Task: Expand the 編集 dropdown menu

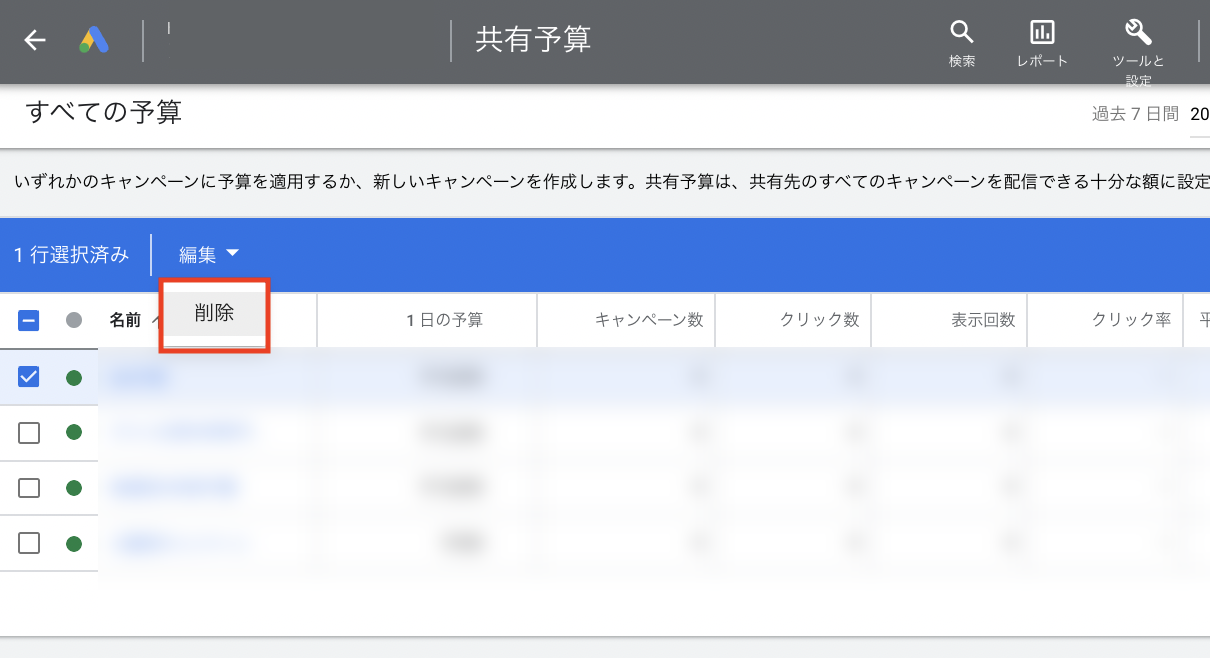Action: pyautogui.click(x=209, y=255)
